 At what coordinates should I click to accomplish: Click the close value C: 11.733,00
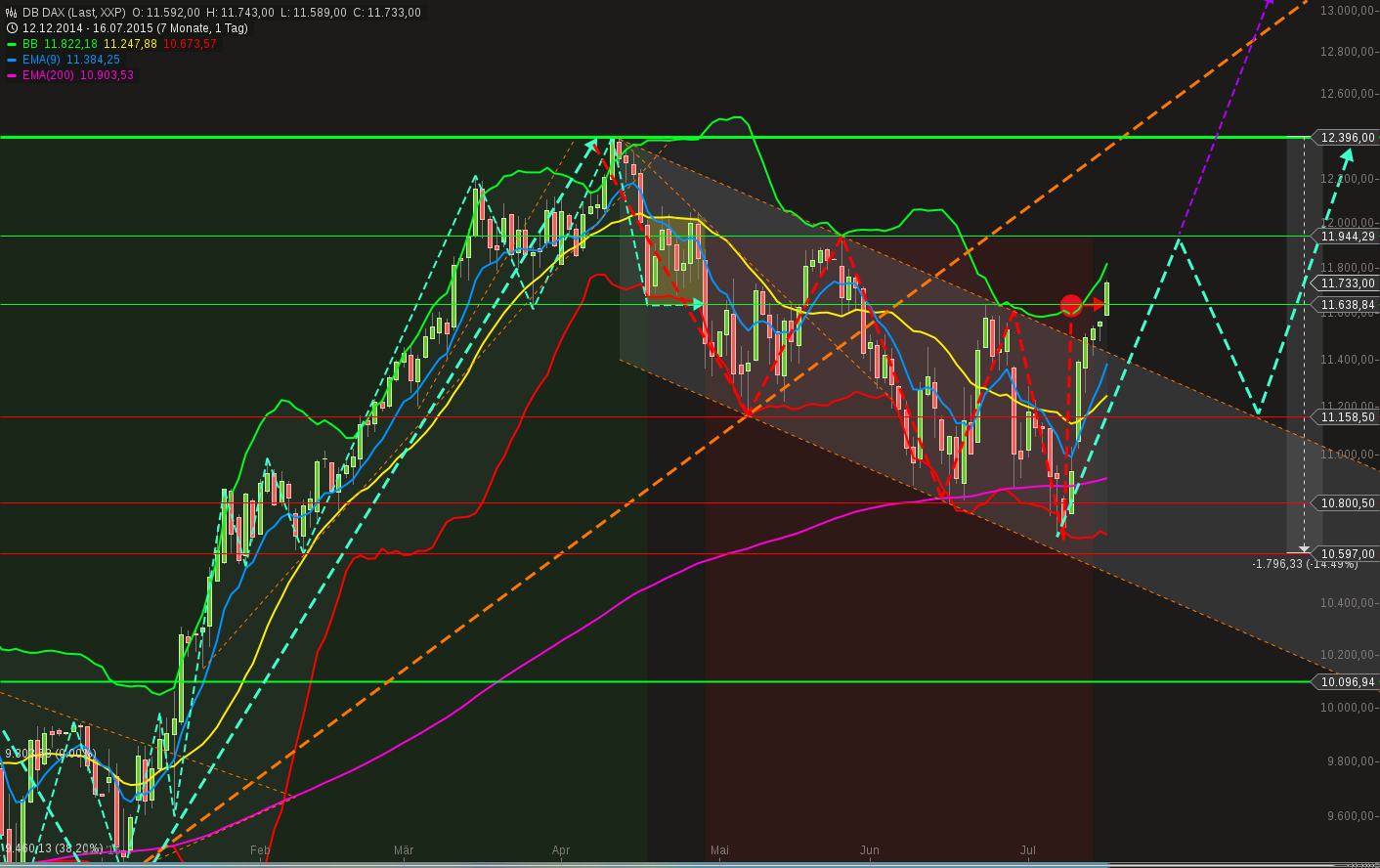387,13
